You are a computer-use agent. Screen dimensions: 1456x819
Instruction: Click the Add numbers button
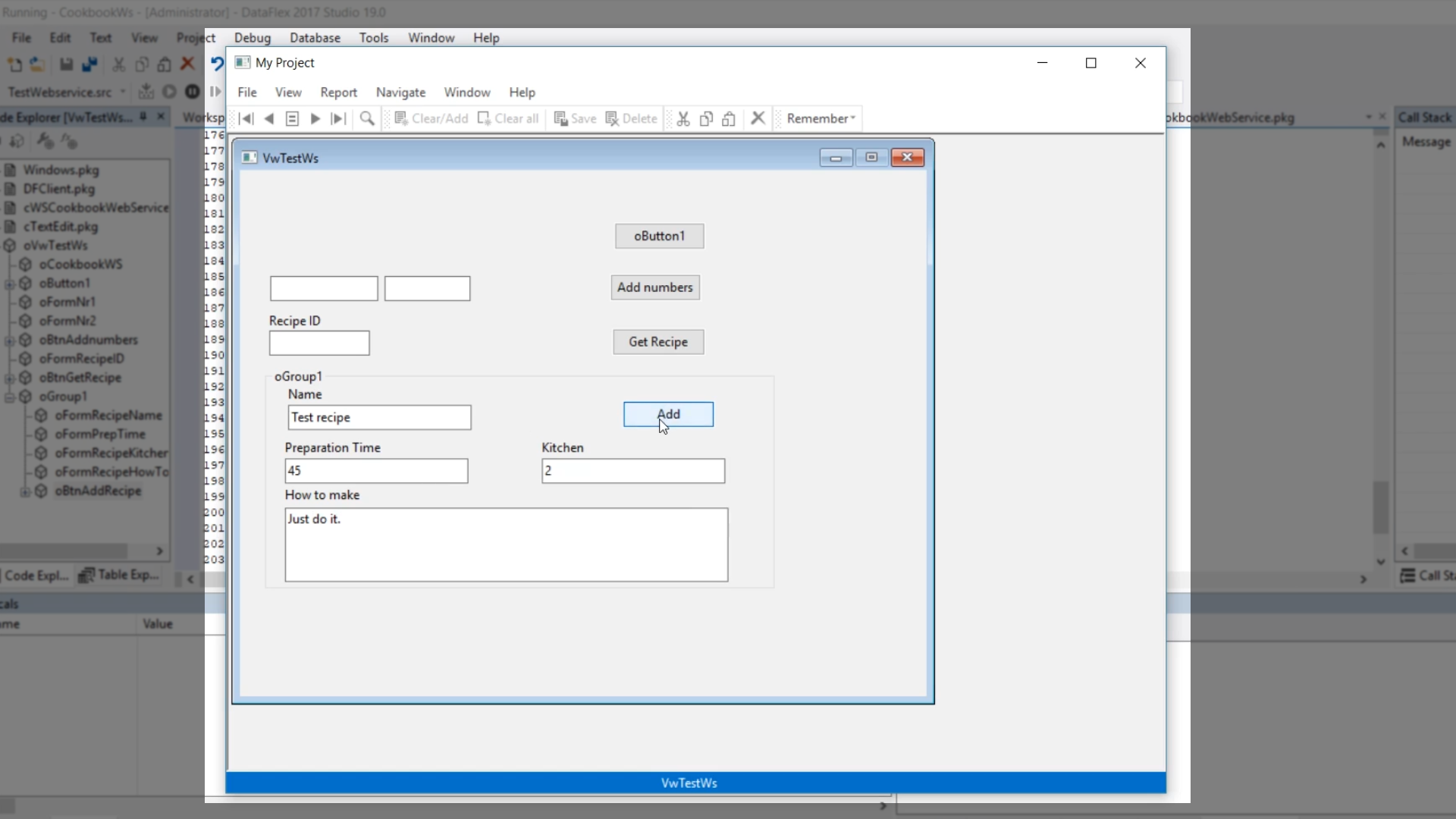point(654,287)
